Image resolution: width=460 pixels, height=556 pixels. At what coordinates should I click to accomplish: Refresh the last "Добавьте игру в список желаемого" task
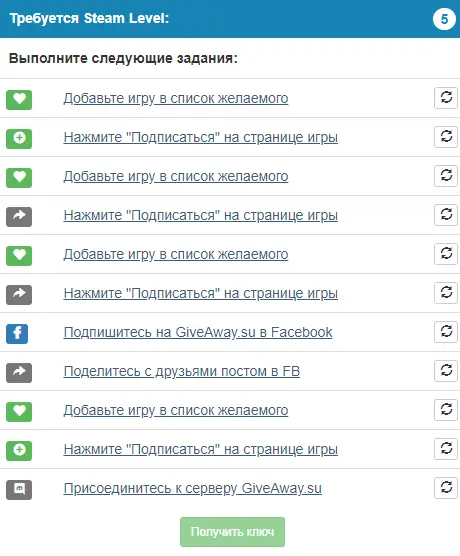pos(446,410)
